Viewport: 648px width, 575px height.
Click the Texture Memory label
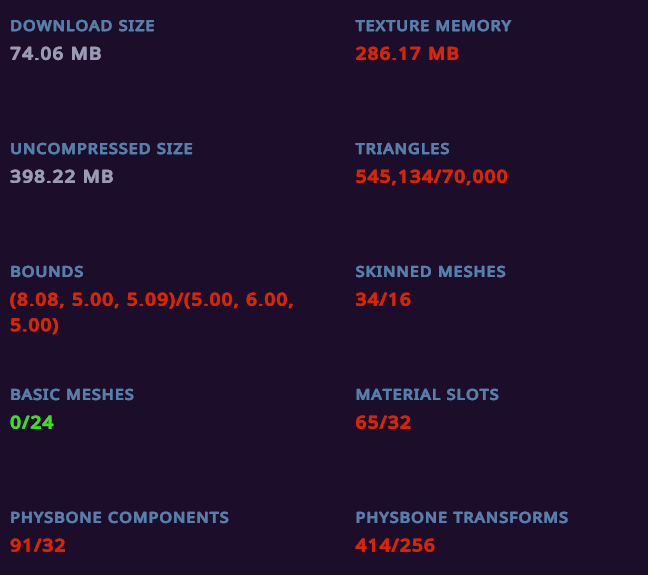(433, 26)
